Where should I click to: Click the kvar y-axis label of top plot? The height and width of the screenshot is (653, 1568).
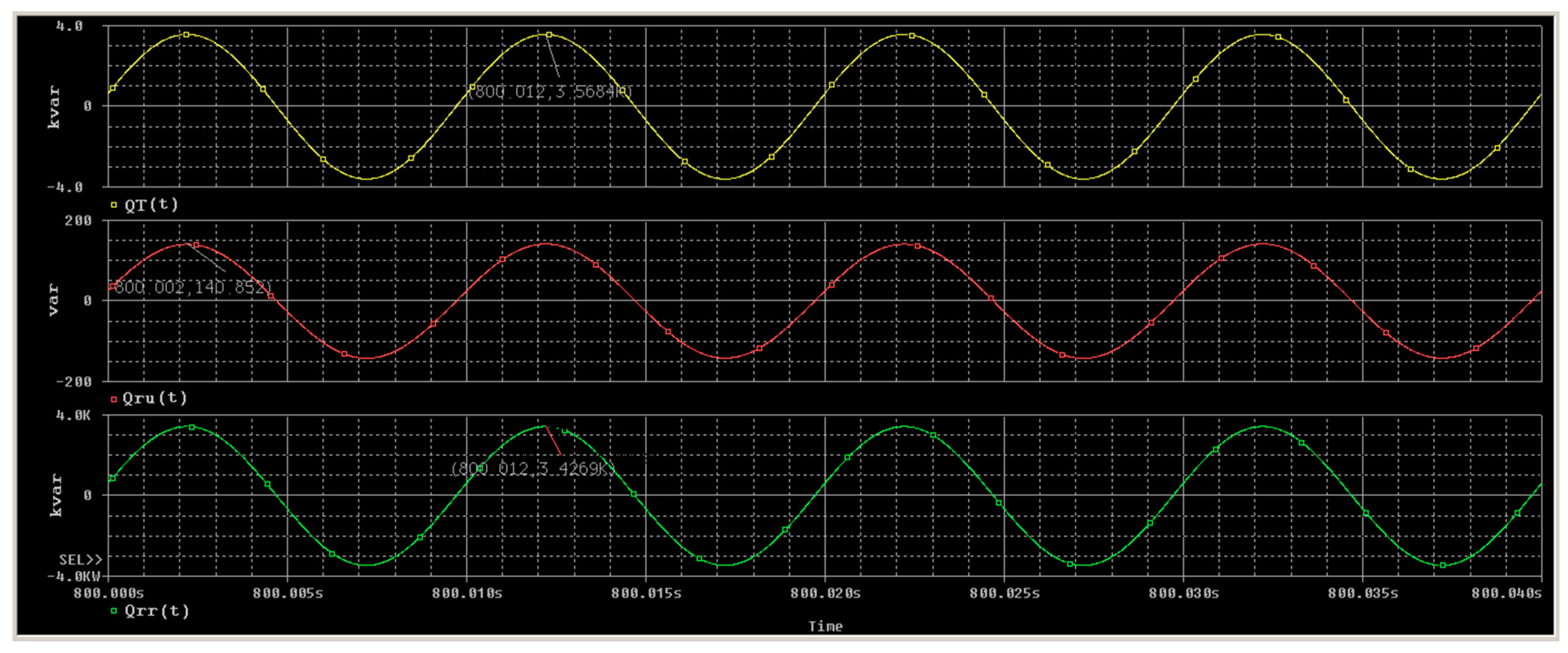[x=54, y=107]
